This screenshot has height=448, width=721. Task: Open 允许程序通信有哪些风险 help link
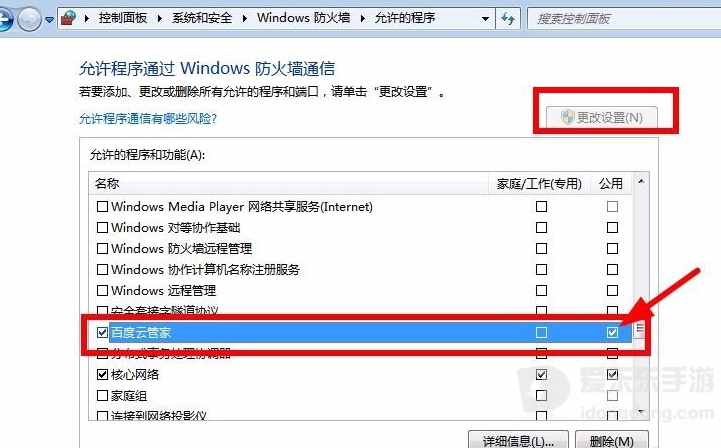[148, 119]
